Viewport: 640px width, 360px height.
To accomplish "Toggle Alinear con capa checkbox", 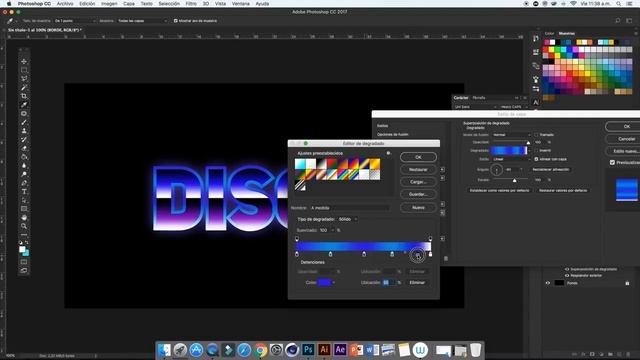I will [x=536, y=159].
